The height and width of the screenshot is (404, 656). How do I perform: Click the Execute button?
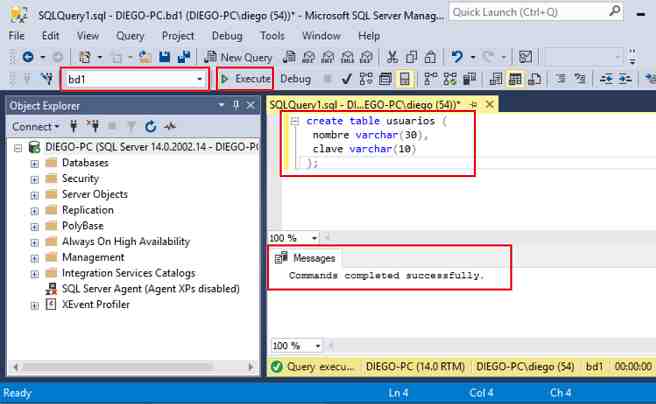click(246, 79)
